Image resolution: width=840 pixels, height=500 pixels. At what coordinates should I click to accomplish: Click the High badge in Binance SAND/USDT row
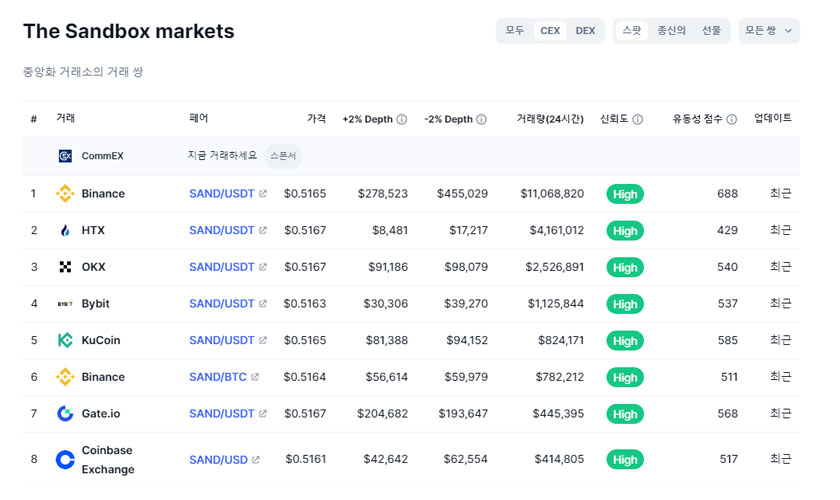tap(625, 194)
